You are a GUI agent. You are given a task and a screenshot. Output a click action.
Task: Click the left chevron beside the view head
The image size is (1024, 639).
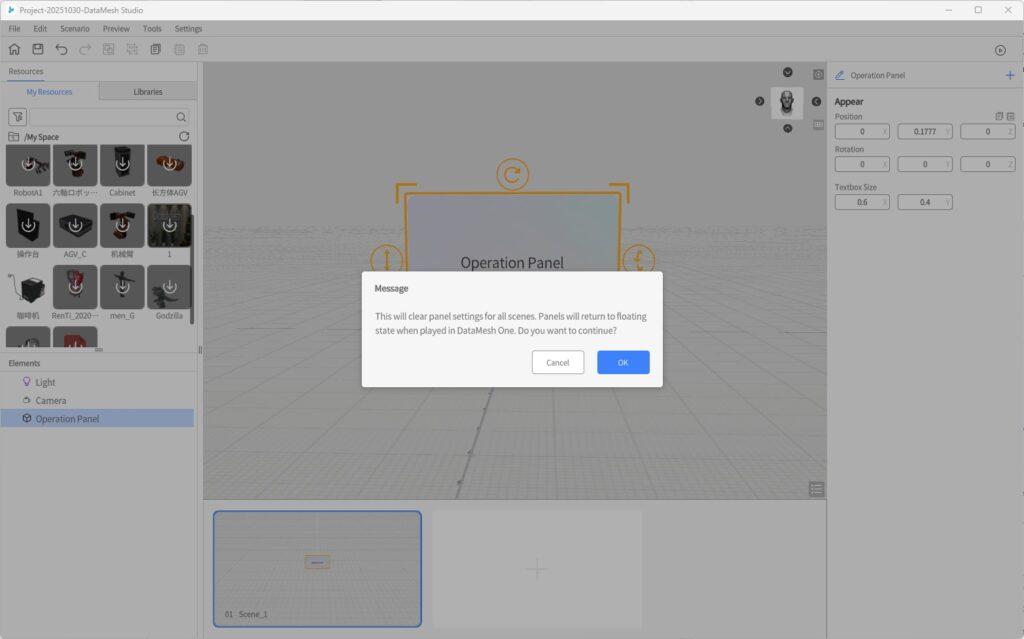pos(760,101)
